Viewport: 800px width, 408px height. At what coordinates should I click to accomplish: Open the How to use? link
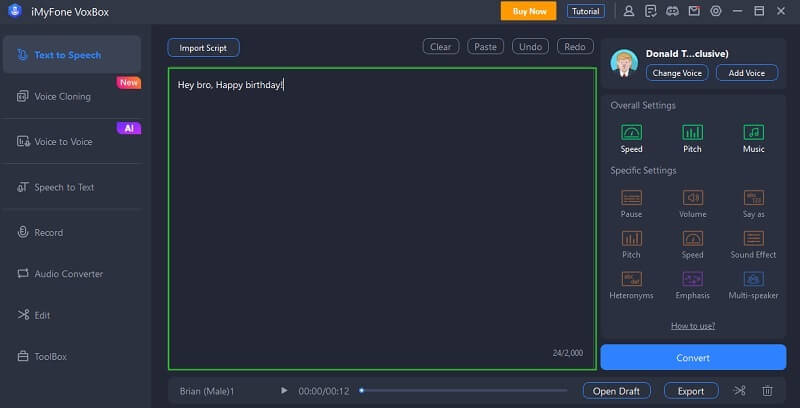coord(693,326)
